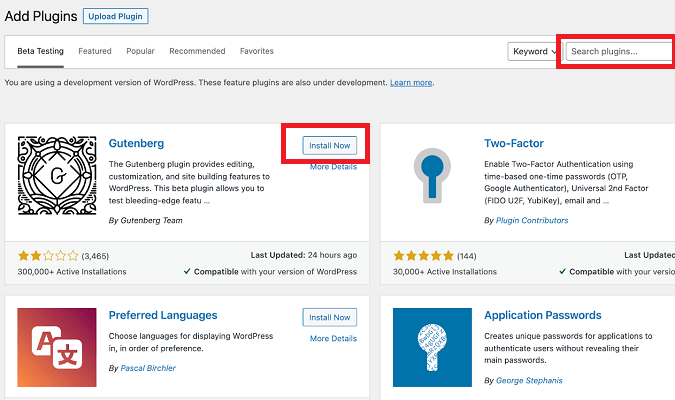Open the Application Passwords title link
This screenshot has height=400, width=675.
[x=542, y=315]
